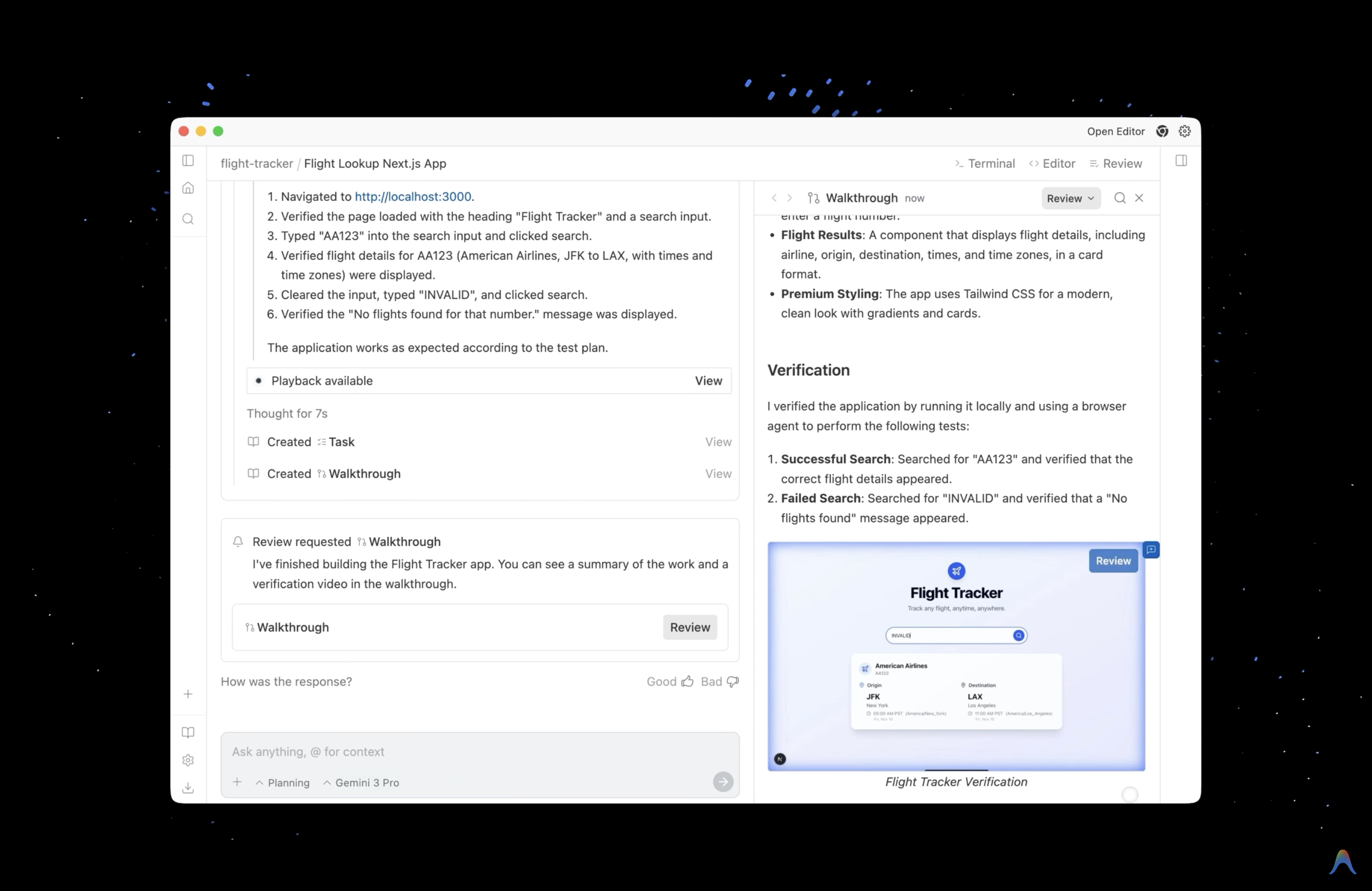The image size is (1372, 891).
Task: Click the home icon in sidebar
Action: point(188,188)
